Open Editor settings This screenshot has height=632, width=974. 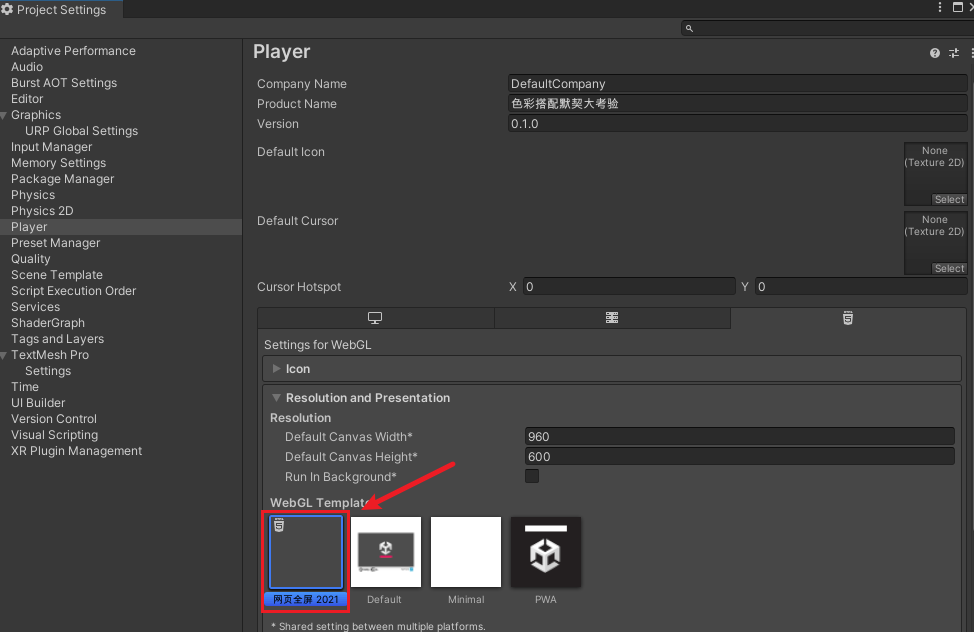[27, 99]
